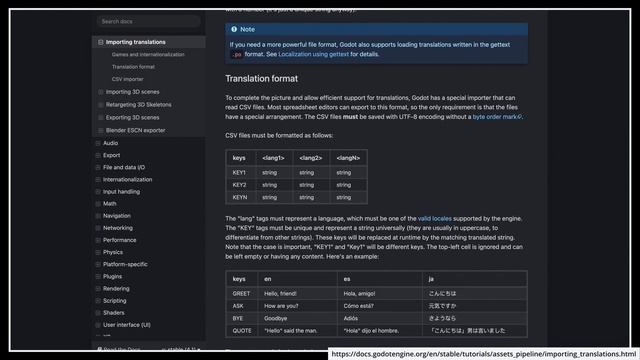Click the KEYN table cell
Screen dimensions: 640x360
click(240, 198)
